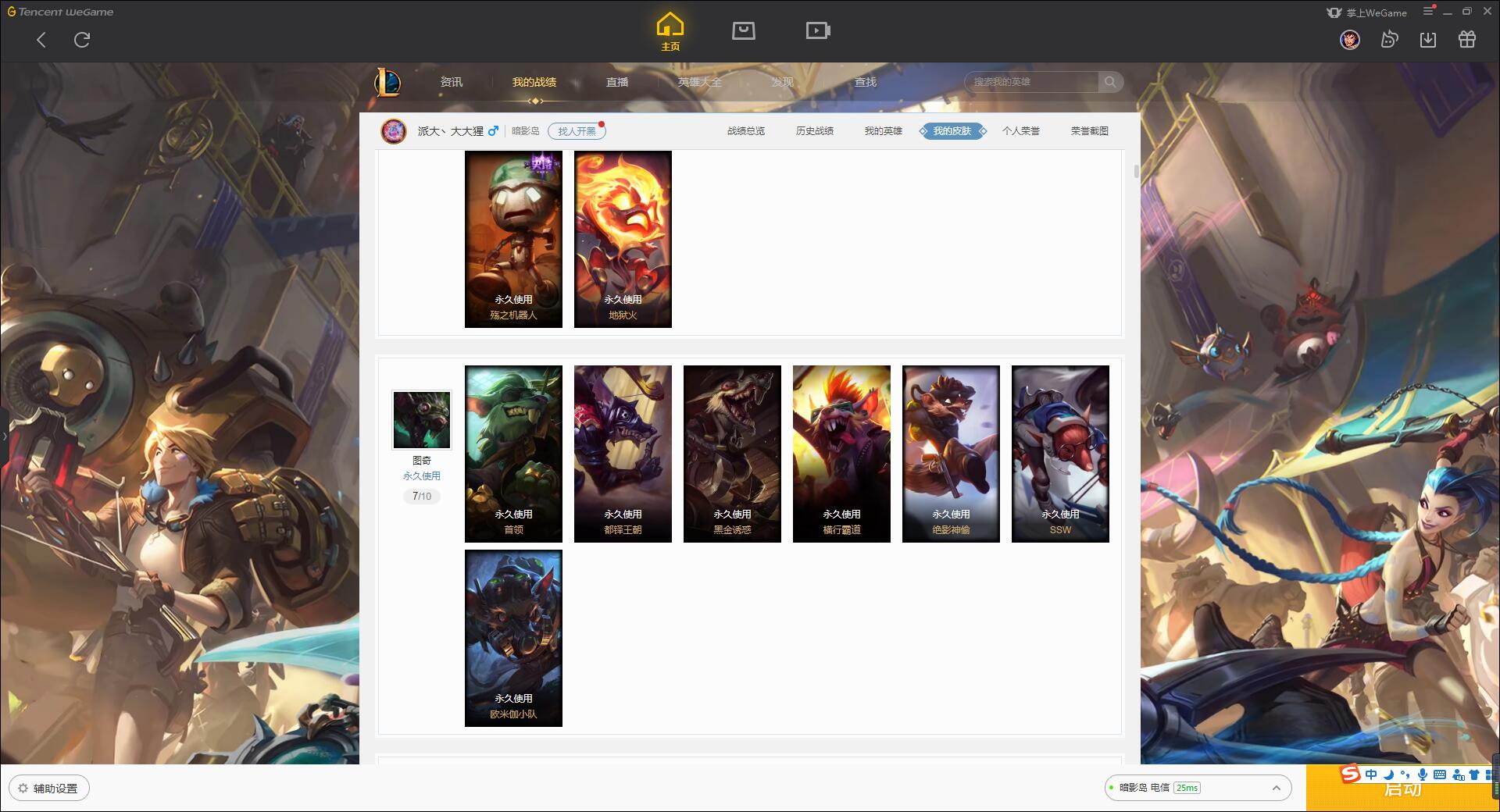Open the Sogou soft keyboard icon
This screenshot has width=1500, height=812.
[1440, 775]
